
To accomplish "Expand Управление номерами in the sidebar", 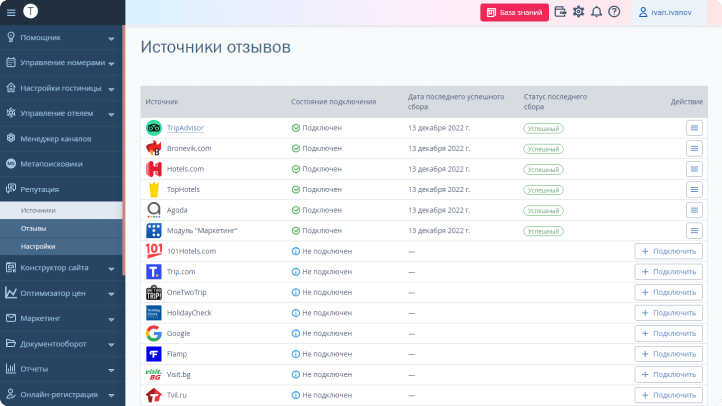I will (61, 63).
